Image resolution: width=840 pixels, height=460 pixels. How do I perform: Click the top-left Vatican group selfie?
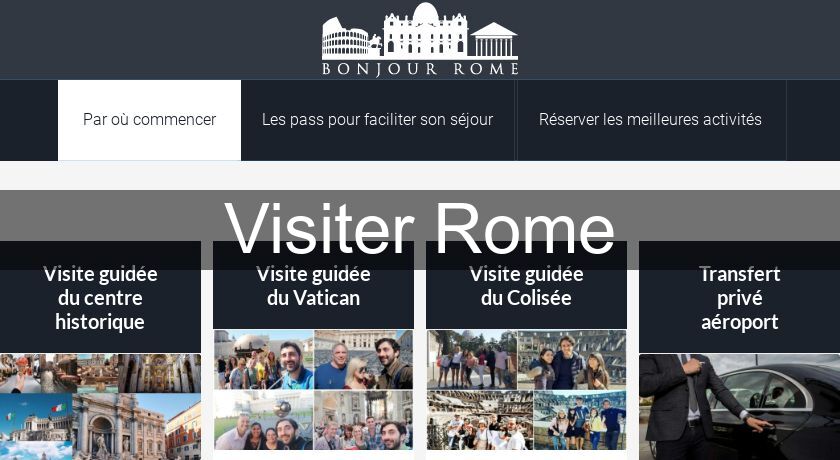pyautogui.click(x=264, y=359)
